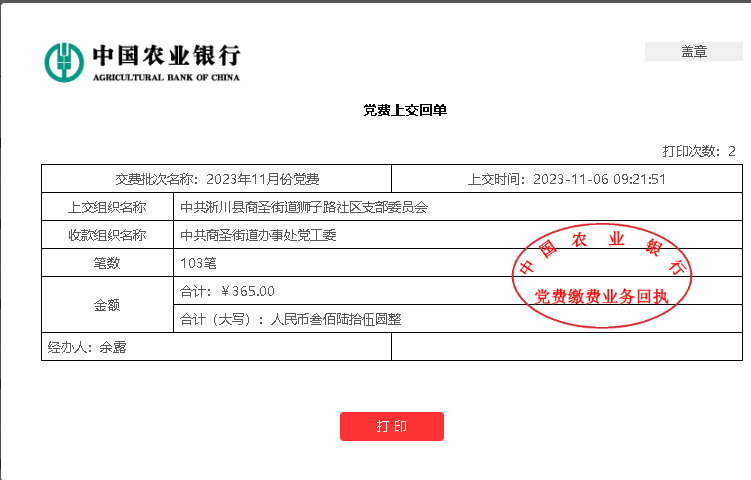Click the red 党费缴费业务回执 seal
This screenshot has height=480, width=751.
tap(602, 276)
